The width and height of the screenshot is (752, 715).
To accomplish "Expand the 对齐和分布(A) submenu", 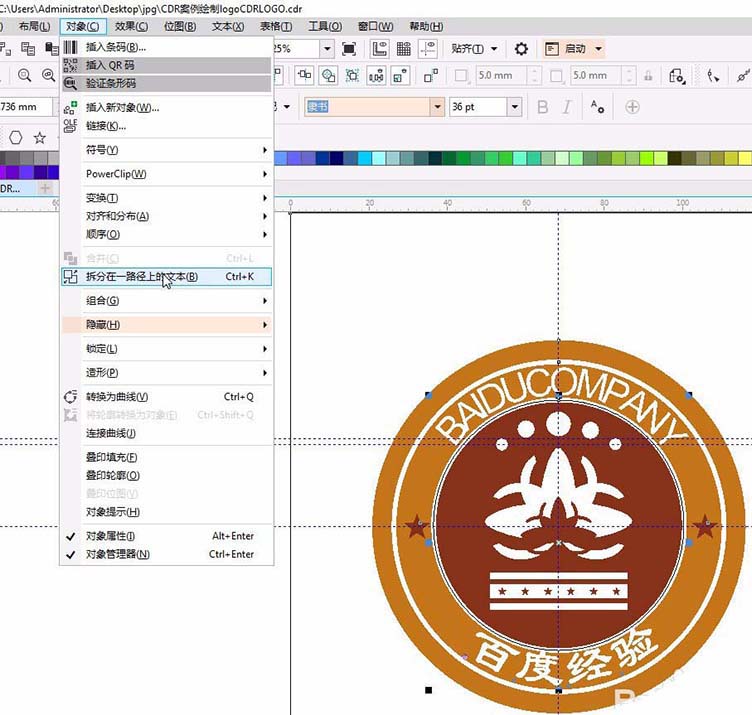I will coord(166,216).
